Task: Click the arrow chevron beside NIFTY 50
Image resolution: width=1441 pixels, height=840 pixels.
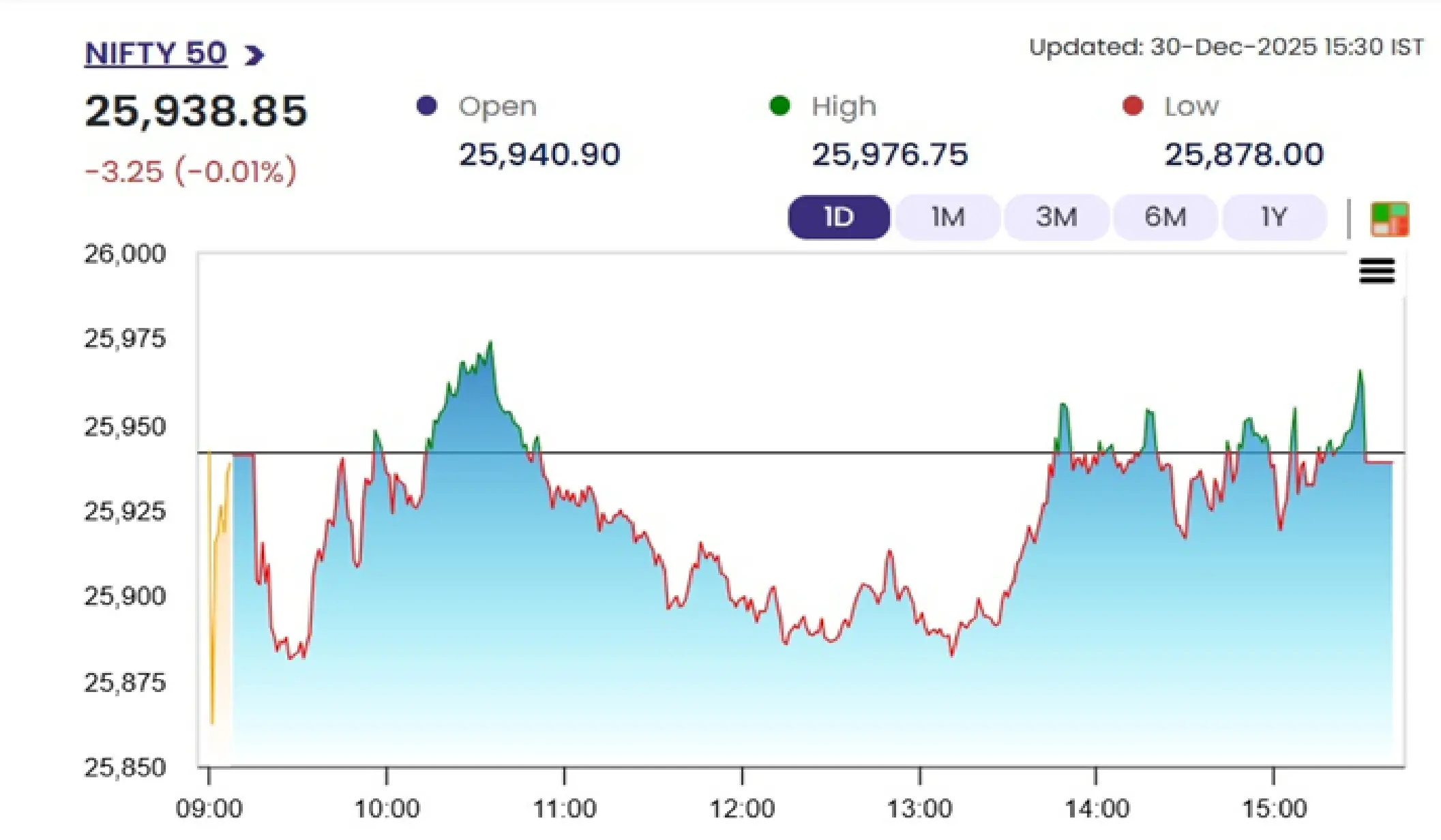Action: [x=254, y=55]
